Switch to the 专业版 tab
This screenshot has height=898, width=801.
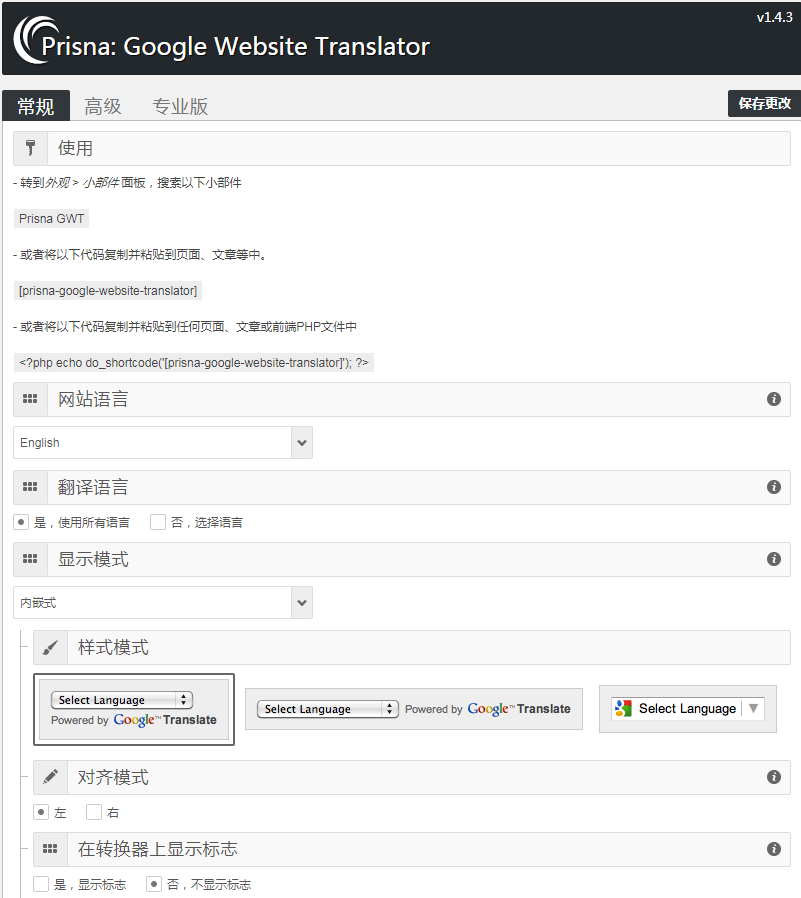tap(180, 106)
